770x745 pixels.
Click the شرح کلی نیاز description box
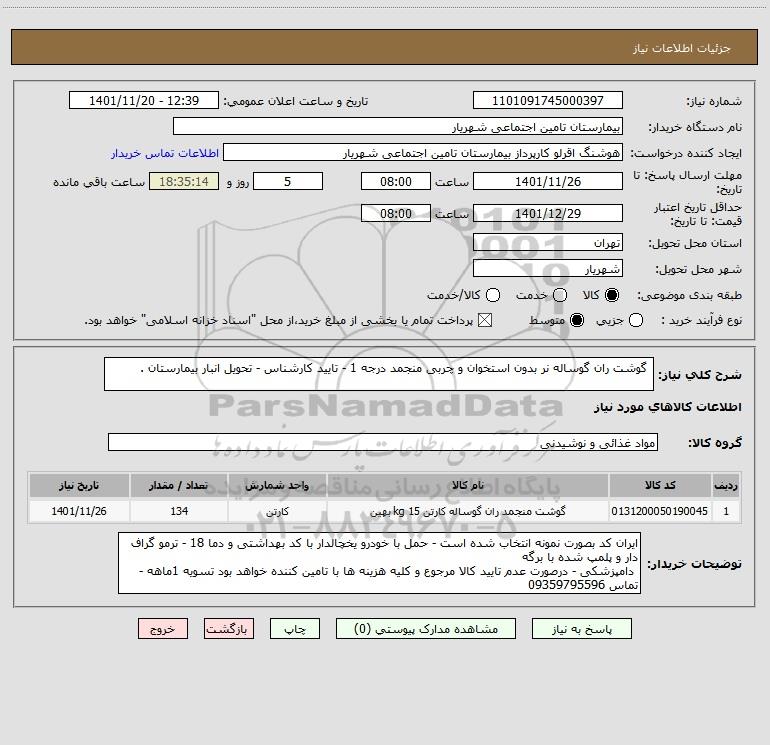point(379,374)
